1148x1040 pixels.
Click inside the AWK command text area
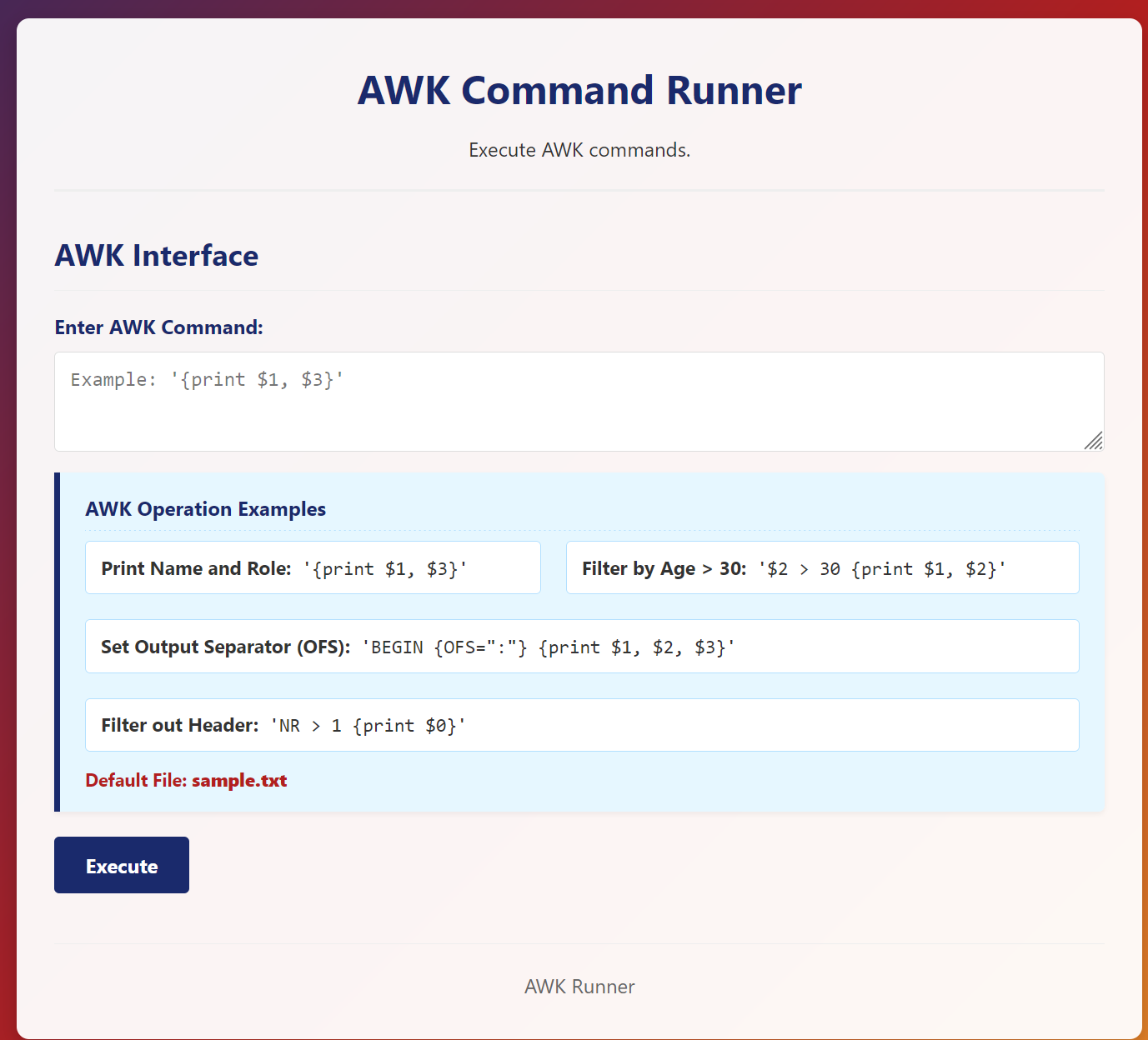click(x=579, y=402)
